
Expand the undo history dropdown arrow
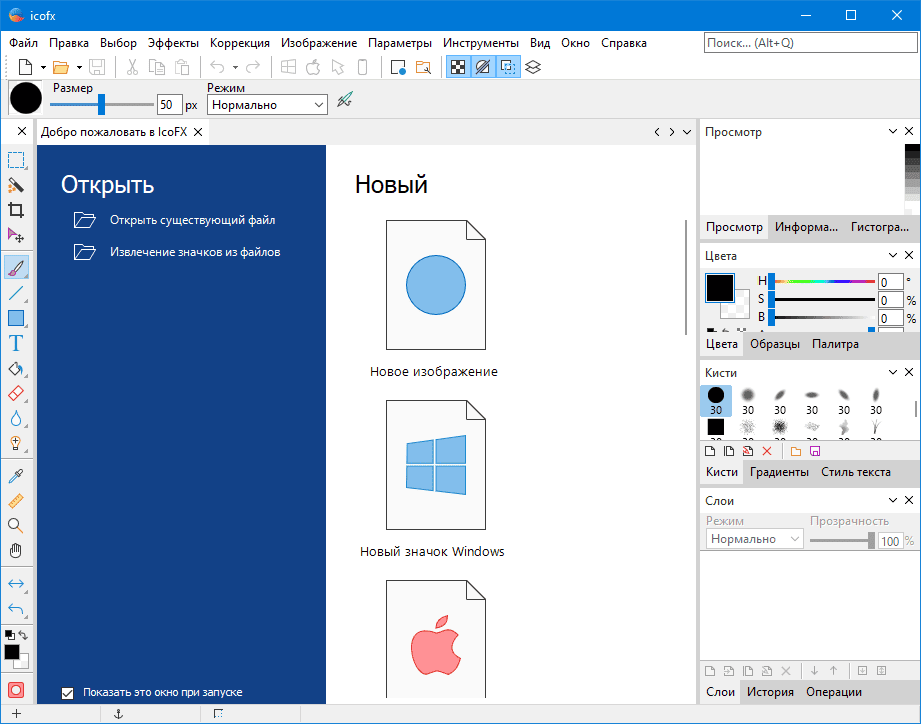(236, 68)
